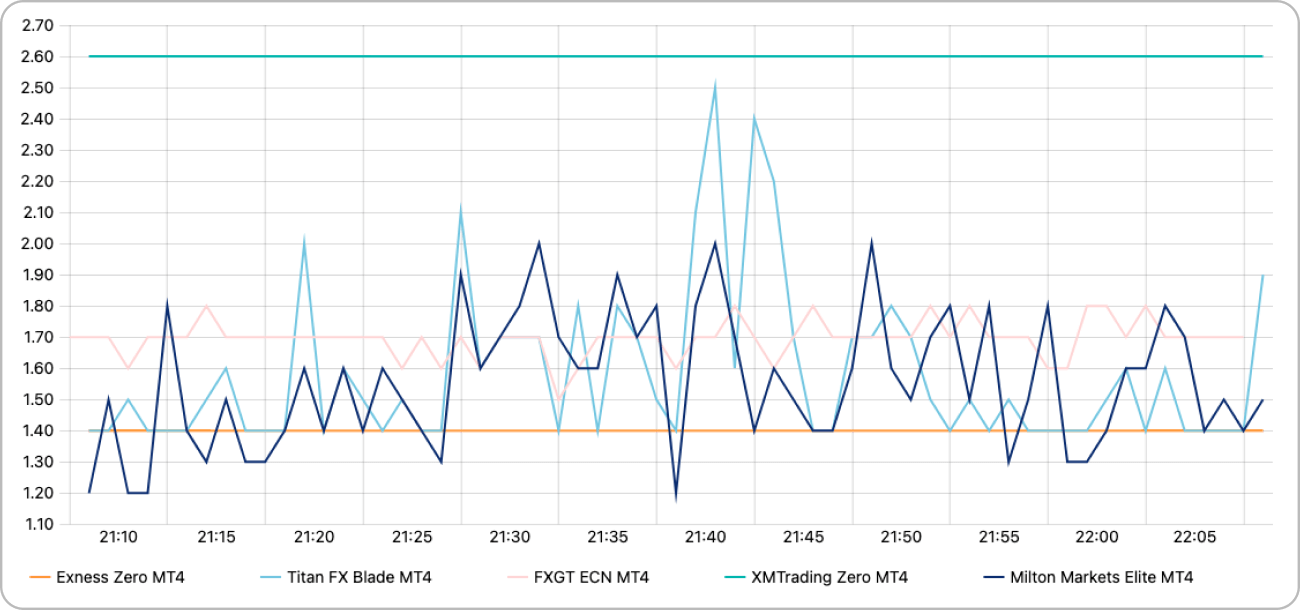Select the 22:00 time label
Image resolution: width=1300 pixels, height=610 pixels.
(x=1097, y=537)
